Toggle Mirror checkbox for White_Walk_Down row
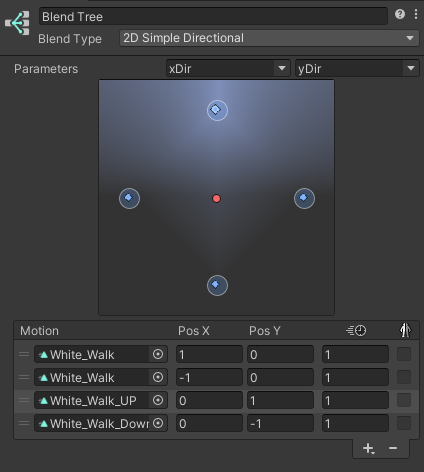Screen dimensions: 424x472 [404, 423]
